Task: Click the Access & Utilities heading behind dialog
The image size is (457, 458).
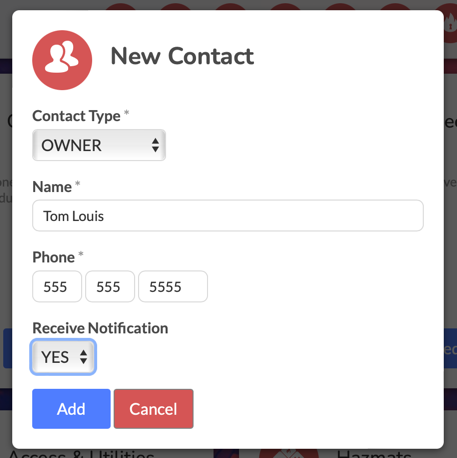Action: (x=82, y=454)
